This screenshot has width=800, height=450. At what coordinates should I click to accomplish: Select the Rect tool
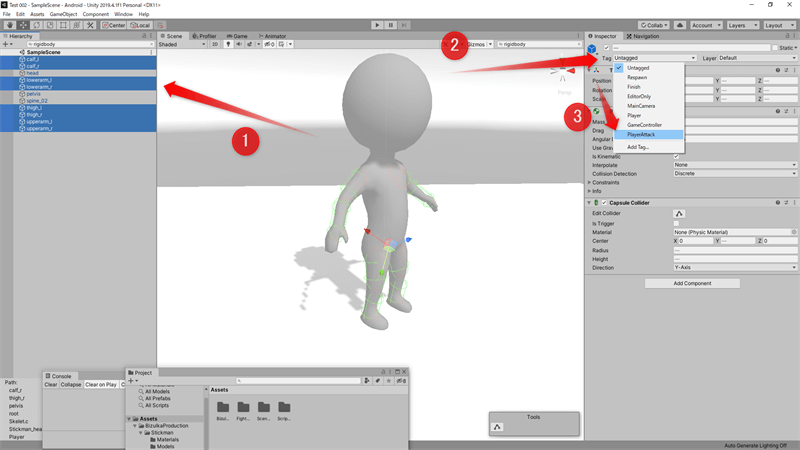(x=63, y=25)
